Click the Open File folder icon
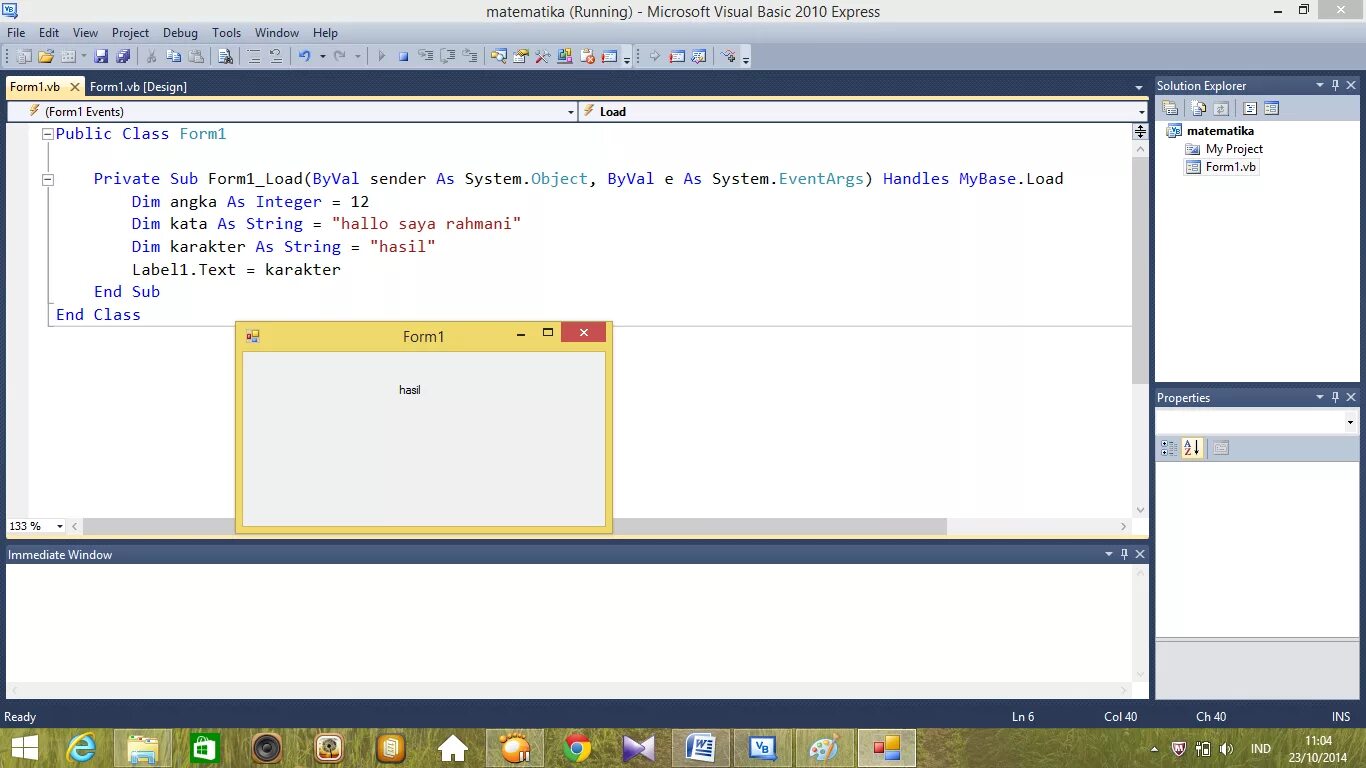1366x768 pixels. click(46, 56)
